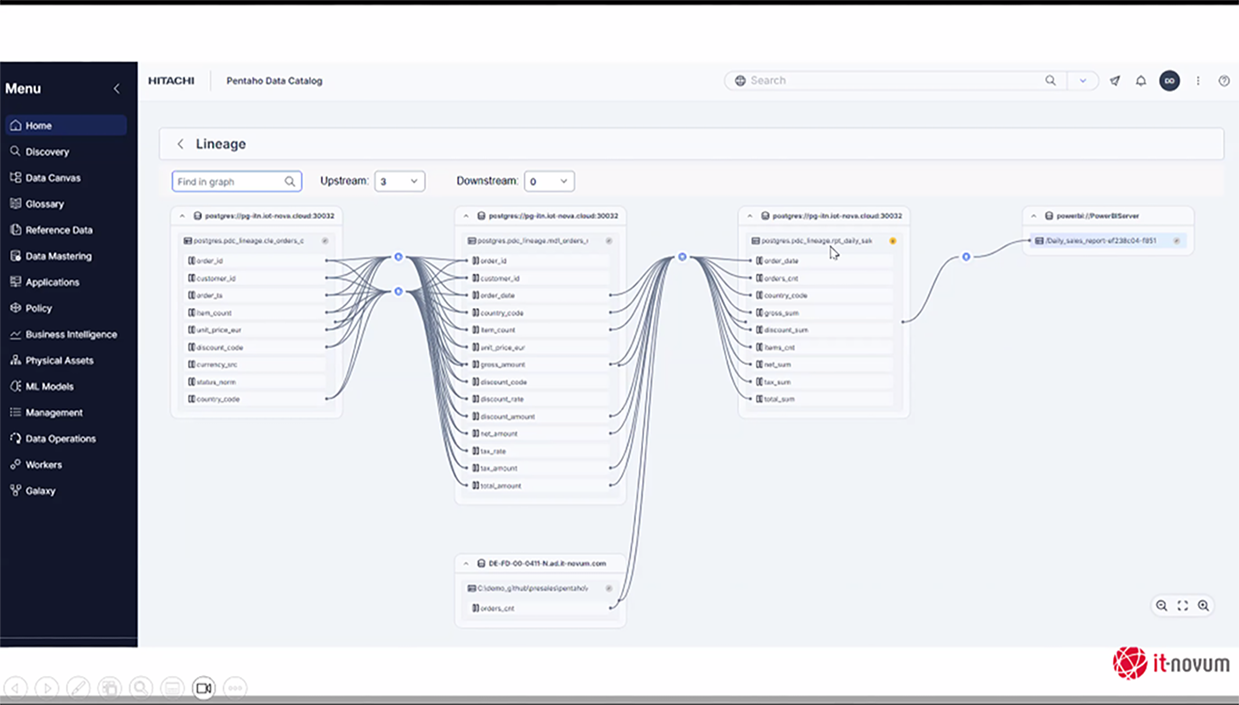Select the Daily_sales_report node in PowerBIServer

coord(1100,241)
